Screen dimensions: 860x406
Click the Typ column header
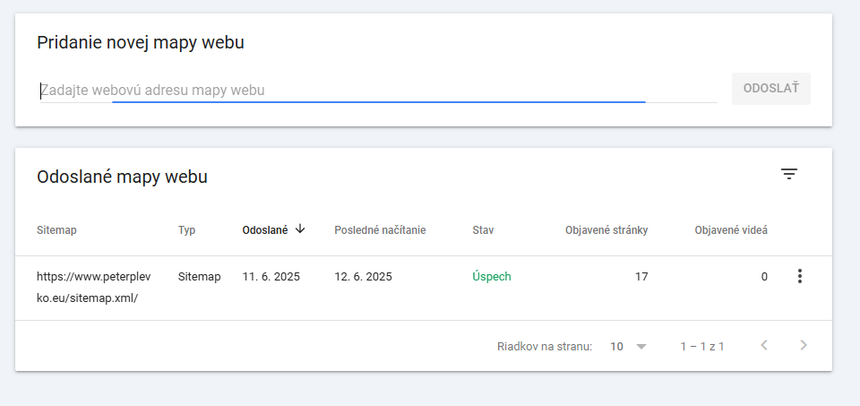tap(187, 230)
